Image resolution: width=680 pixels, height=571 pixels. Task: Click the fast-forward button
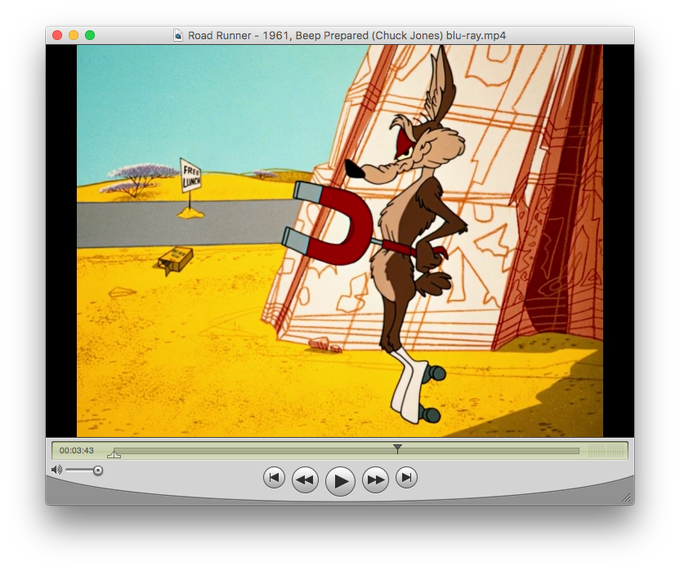(x=375, y=480)
